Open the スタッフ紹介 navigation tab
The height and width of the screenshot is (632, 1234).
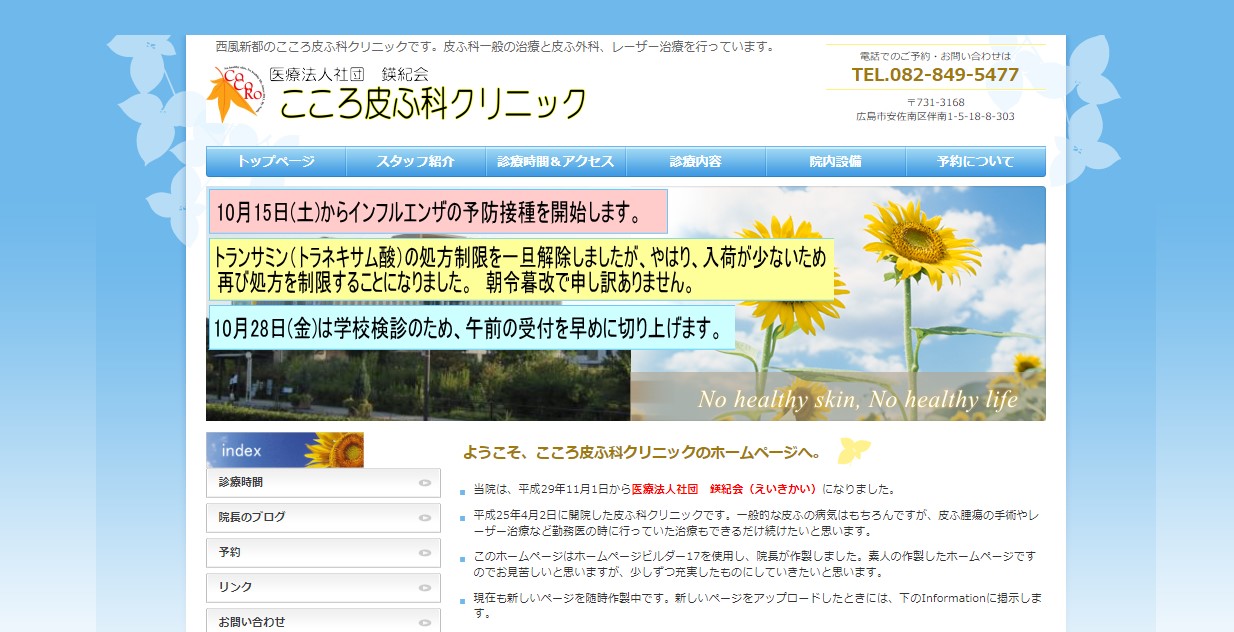pos(416,162)
